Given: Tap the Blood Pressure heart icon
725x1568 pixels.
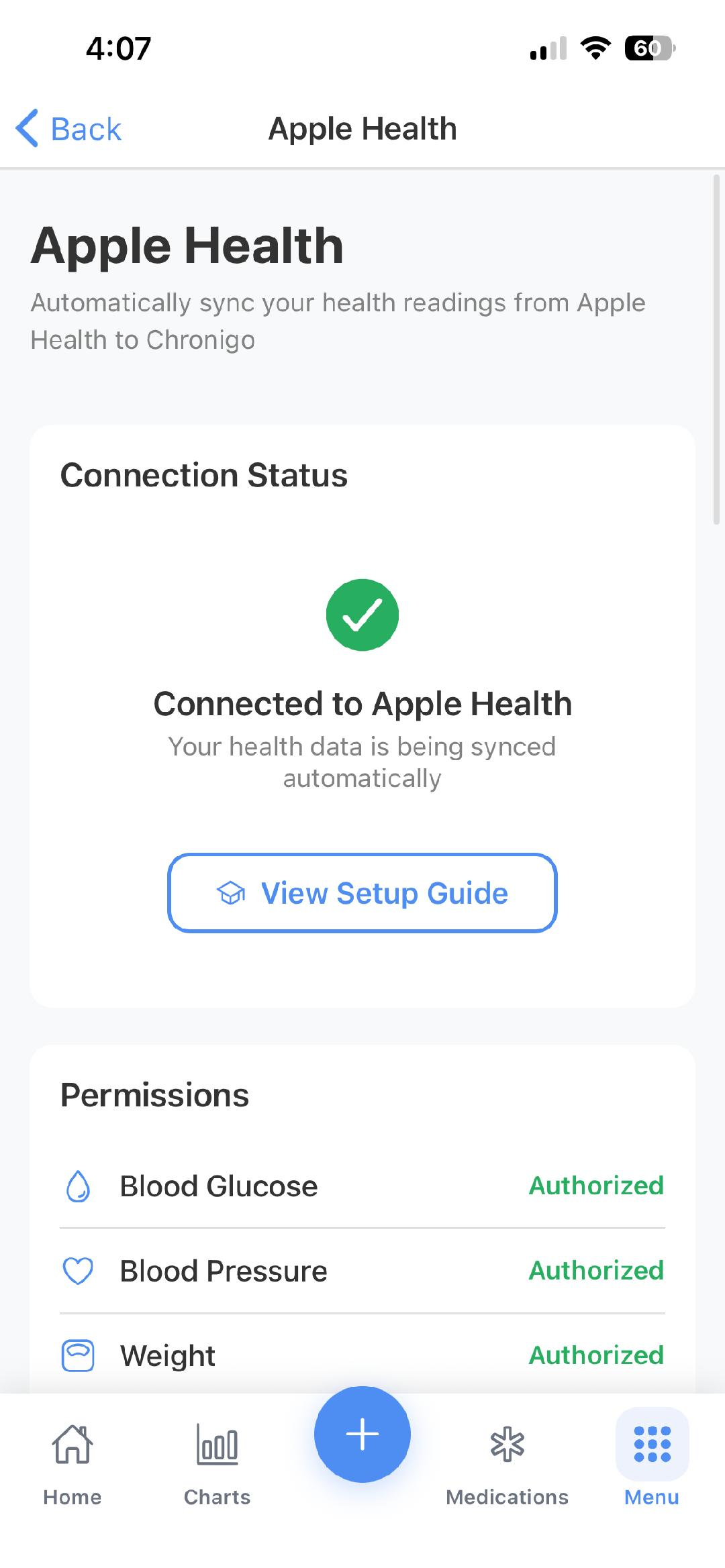Looking at the screenshot, I should pos(78,1271).
